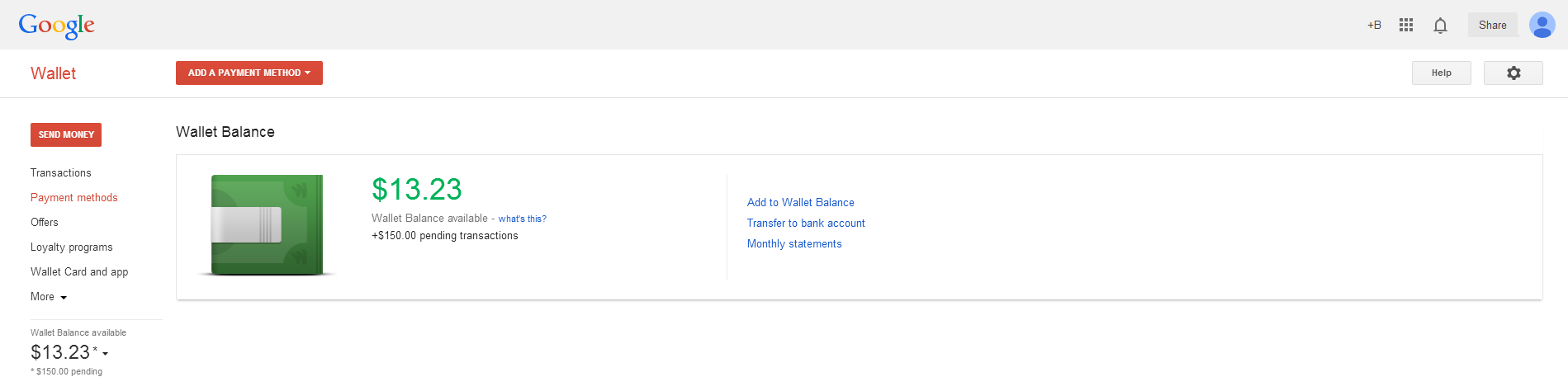Screen dimensions: 1568x391
Task: Open Wallet Card and app
Action: pos(79,272)
